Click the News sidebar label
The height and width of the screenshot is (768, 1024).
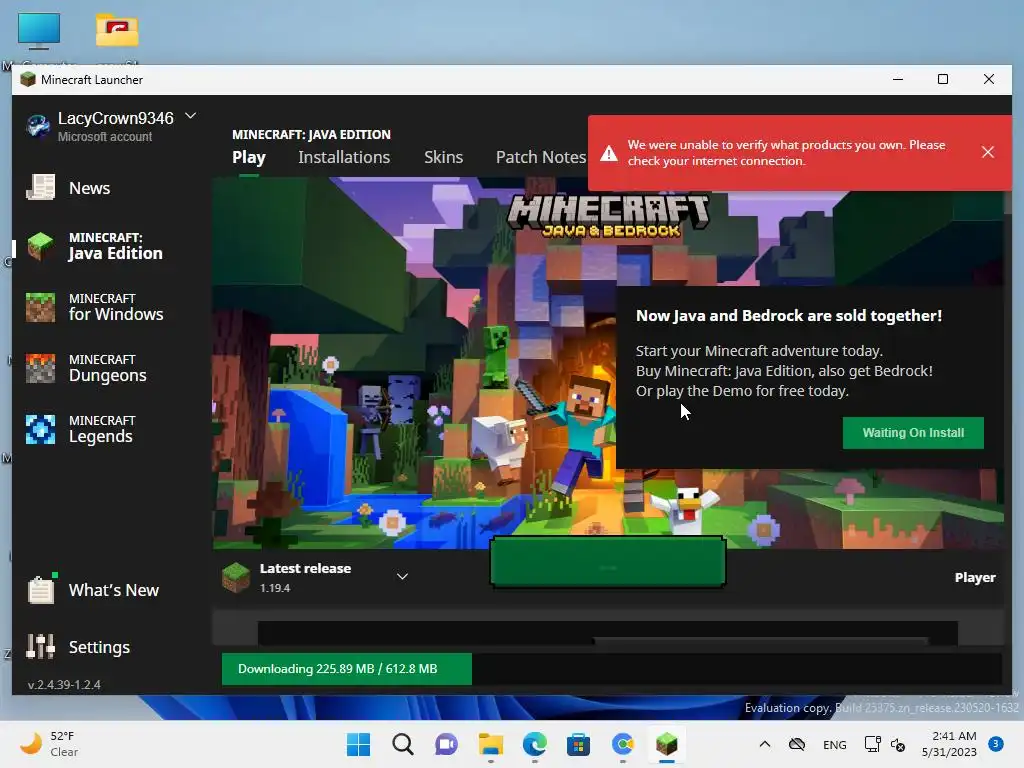click(x=89, y=188)
